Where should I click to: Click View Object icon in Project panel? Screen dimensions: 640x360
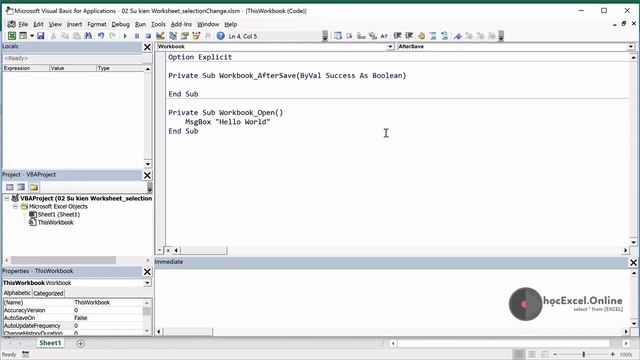click(x=21, y=187)
